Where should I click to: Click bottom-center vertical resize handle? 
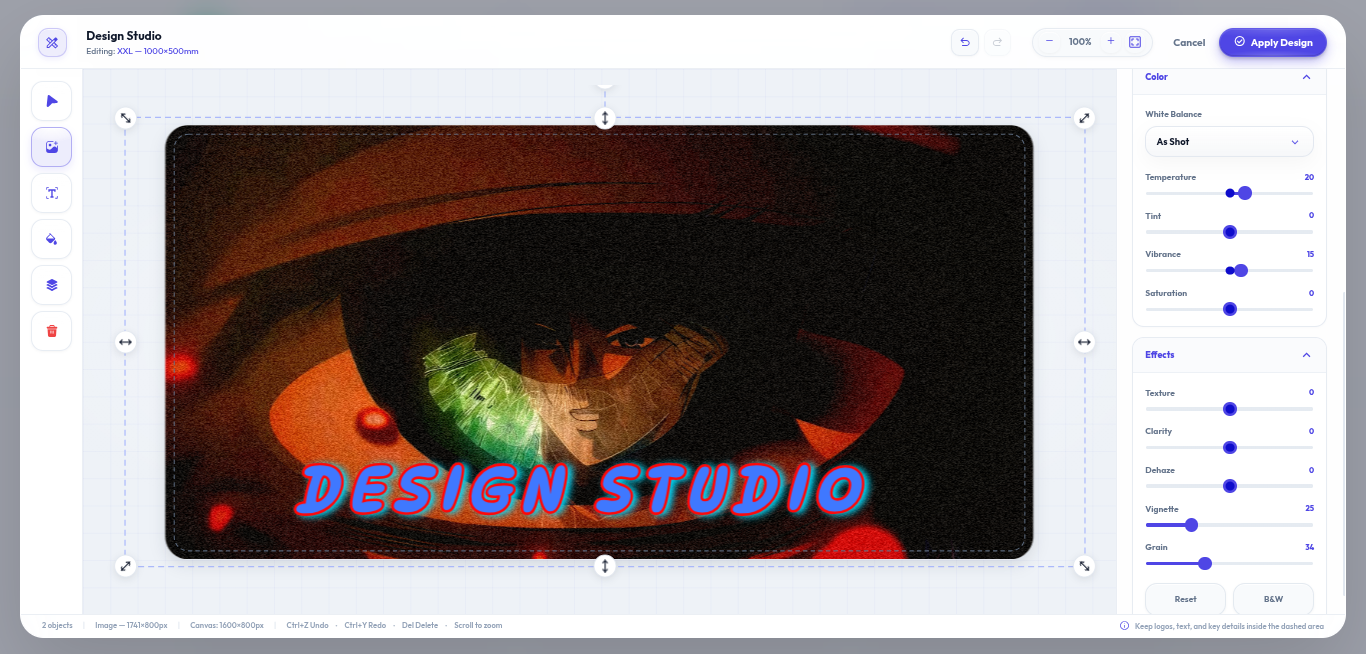coord(604,566)
